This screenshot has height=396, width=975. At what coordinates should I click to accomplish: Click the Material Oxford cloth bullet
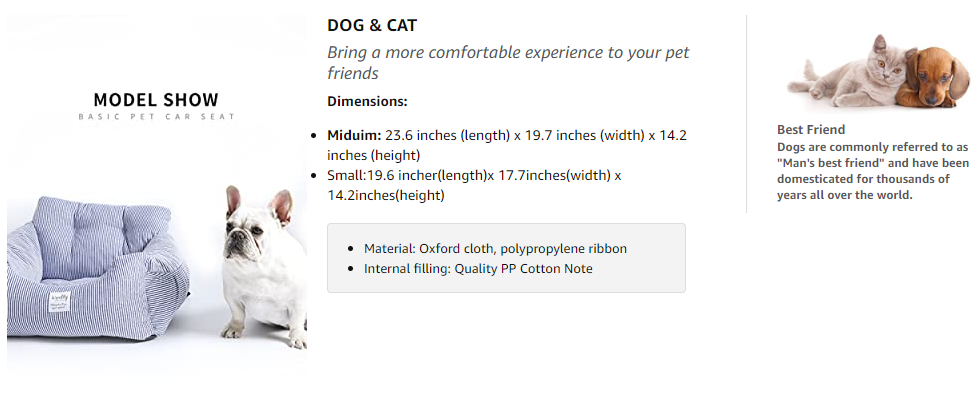pyautogui.click(x=495, y=249)
